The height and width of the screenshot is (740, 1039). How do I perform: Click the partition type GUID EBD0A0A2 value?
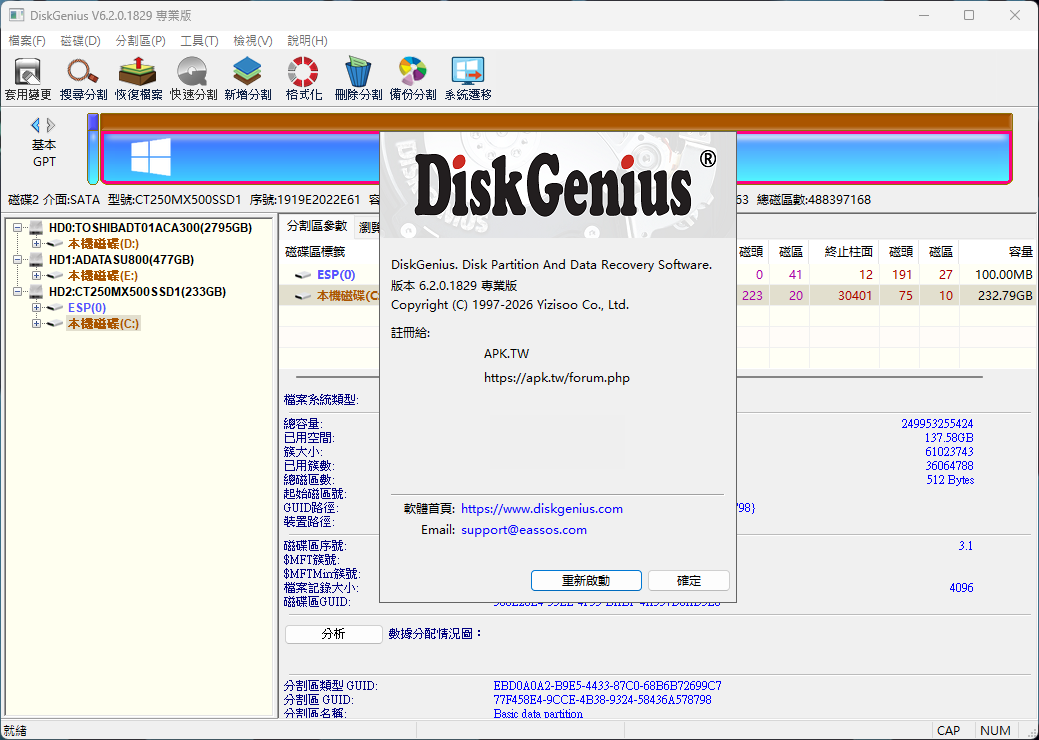pos(608,686)
